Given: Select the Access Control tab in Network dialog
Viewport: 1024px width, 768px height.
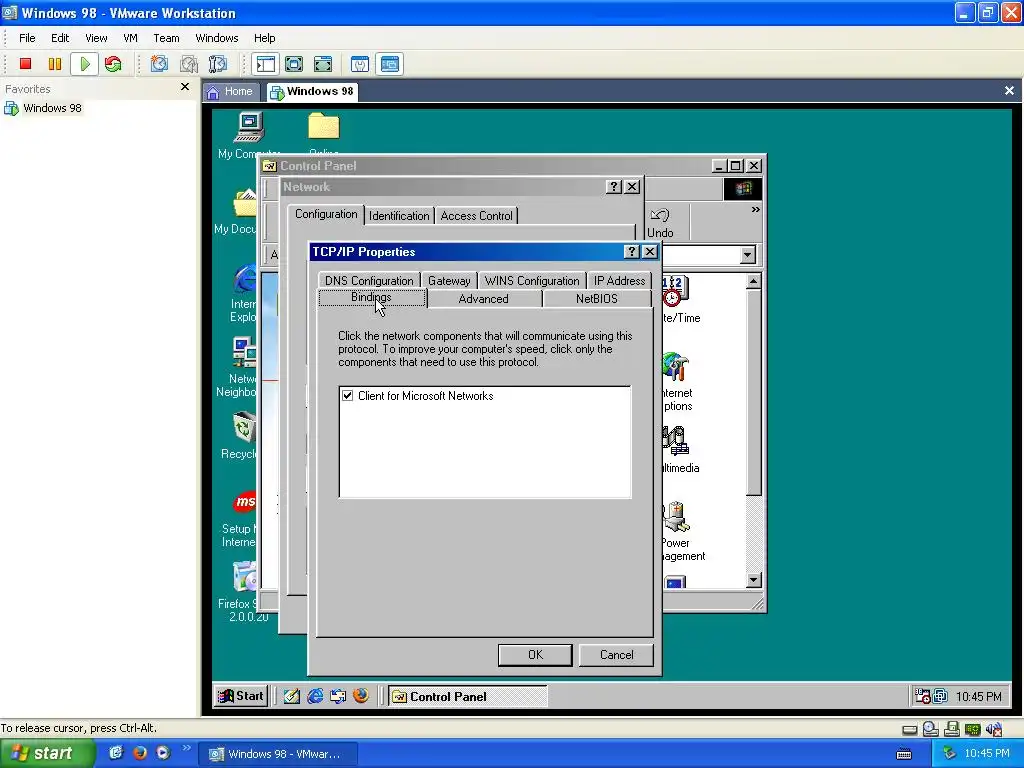Looking at the screenshot, I should coord(476,216).
